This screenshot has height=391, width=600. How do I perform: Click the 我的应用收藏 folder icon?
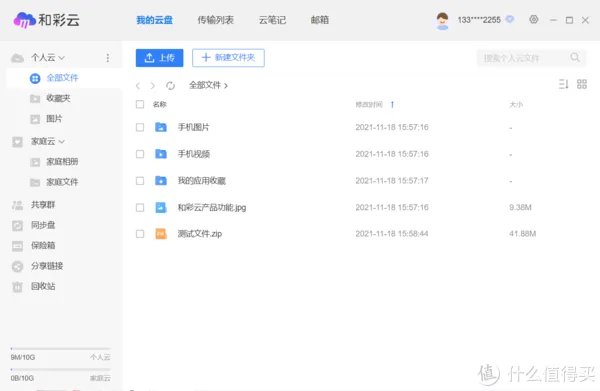(161, 181)
